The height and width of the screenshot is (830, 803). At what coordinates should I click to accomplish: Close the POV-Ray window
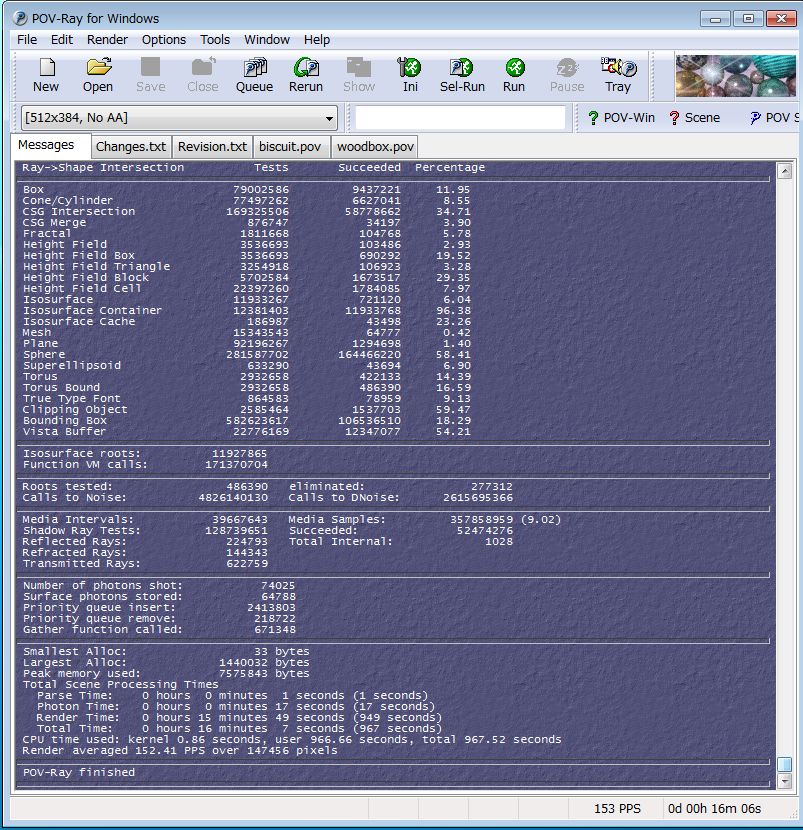(781, 19)
